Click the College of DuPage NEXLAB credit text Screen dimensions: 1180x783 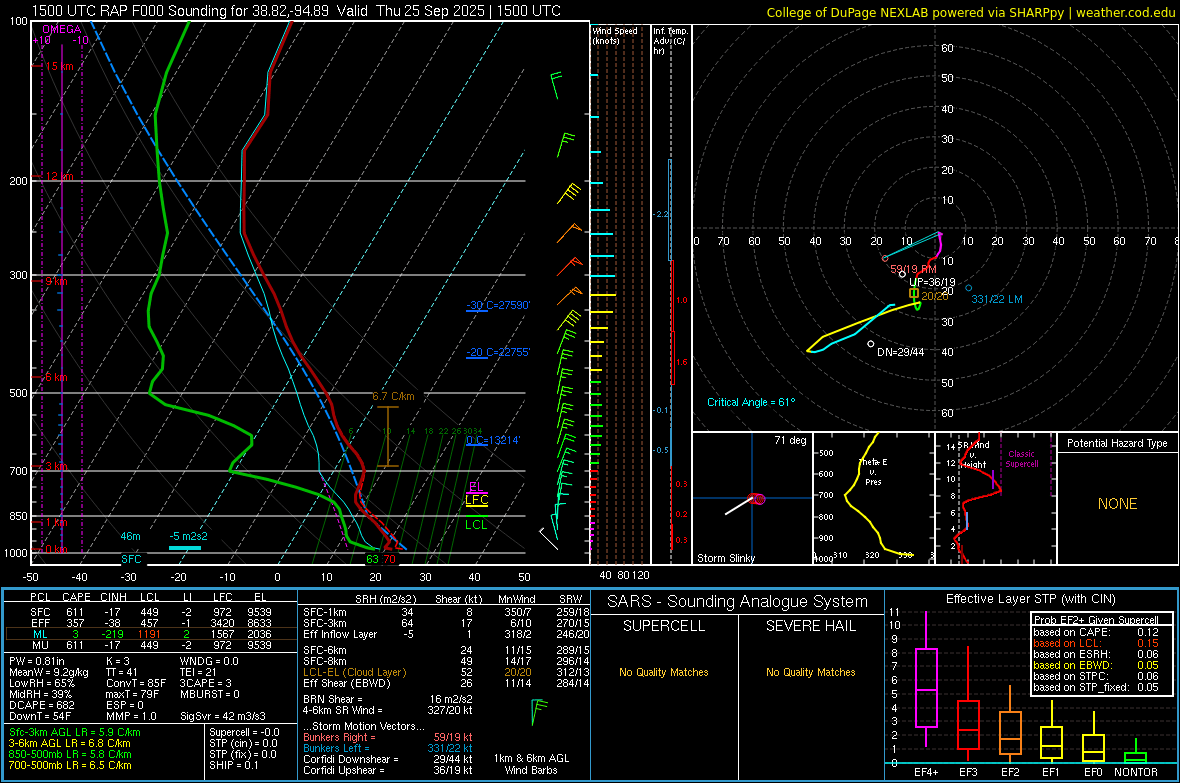tap(970, 12)
